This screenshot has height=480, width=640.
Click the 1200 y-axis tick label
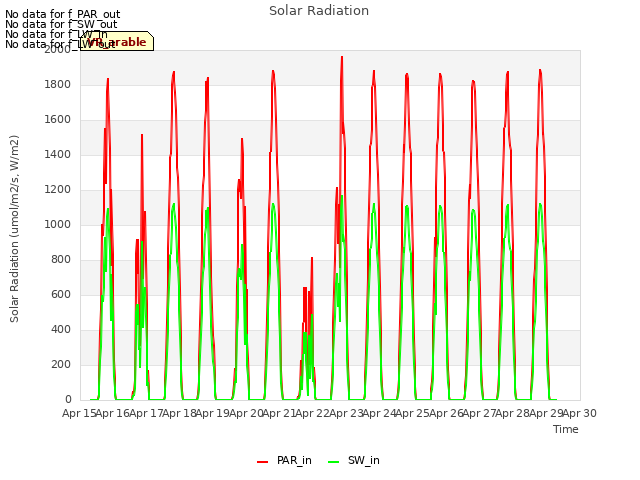58,189
